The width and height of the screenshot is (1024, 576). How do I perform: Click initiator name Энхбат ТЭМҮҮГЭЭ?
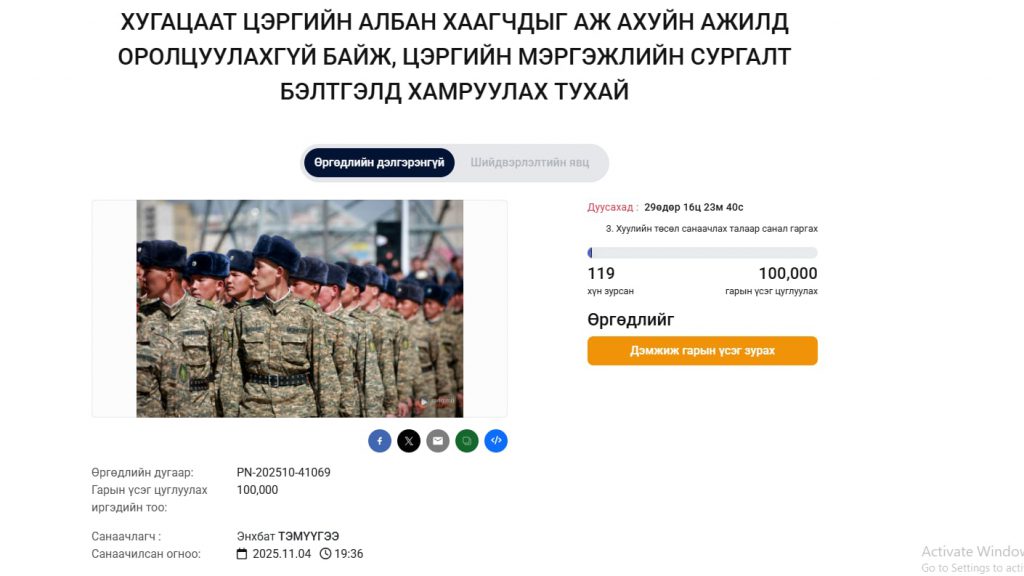click(288, 536)
